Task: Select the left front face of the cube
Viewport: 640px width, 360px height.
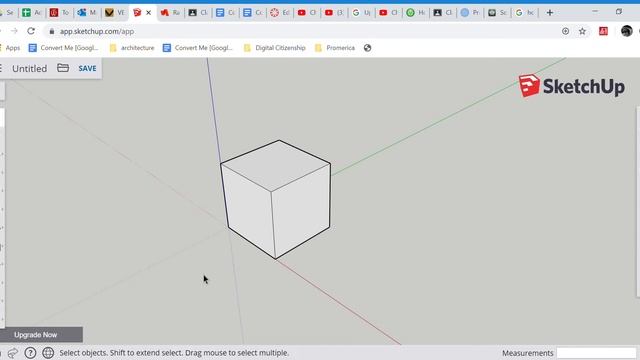Action: pos(248,210)
